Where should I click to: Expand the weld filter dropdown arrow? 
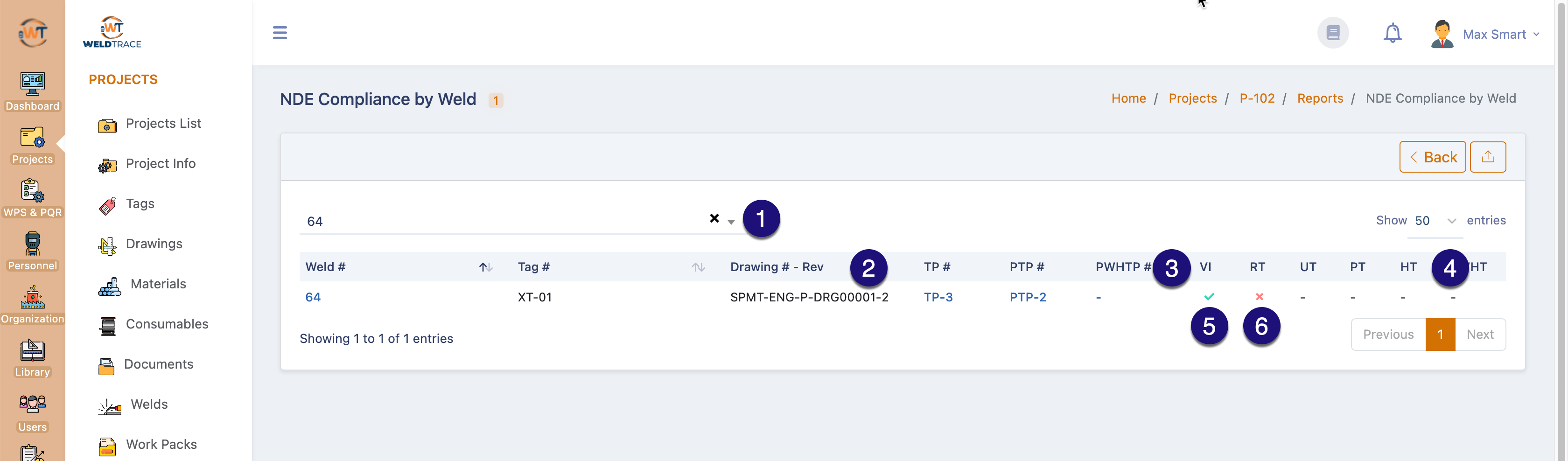click(731, 222)
